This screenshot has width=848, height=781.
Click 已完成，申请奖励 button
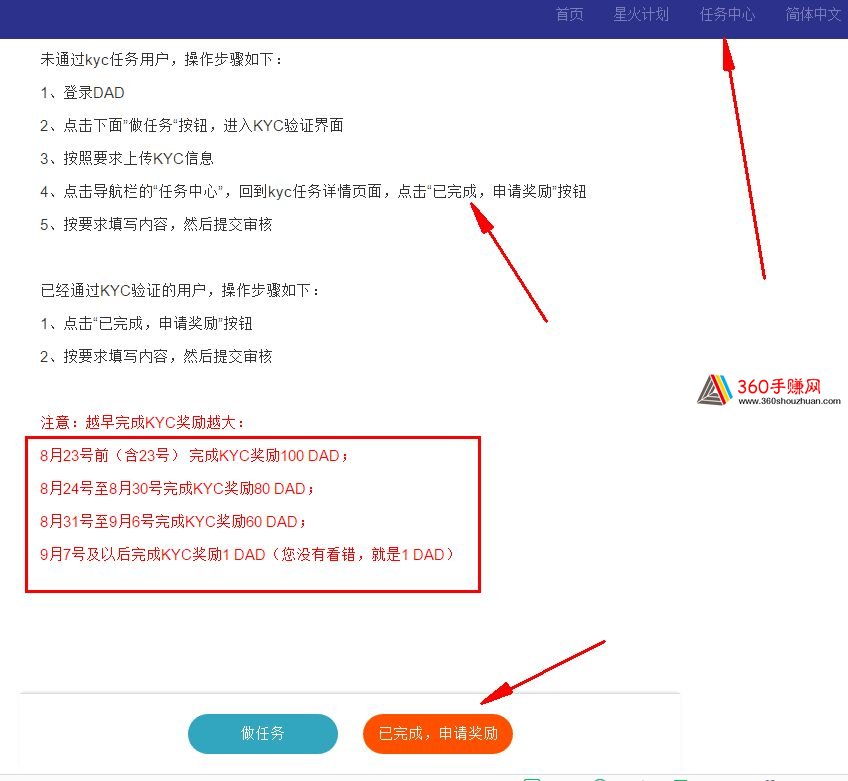click(x=438, y=733)
